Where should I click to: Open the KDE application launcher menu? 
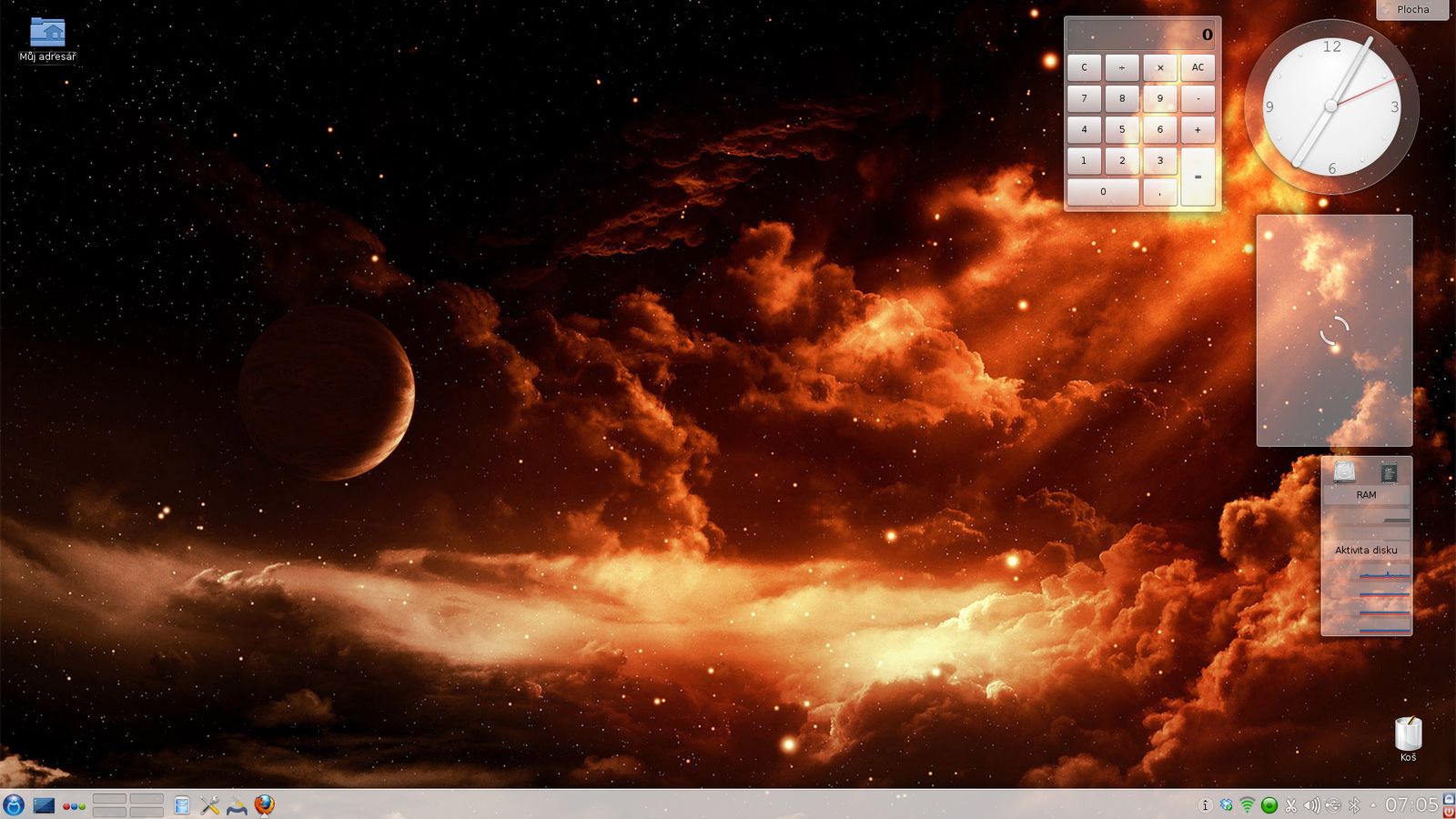coord(14,805)
